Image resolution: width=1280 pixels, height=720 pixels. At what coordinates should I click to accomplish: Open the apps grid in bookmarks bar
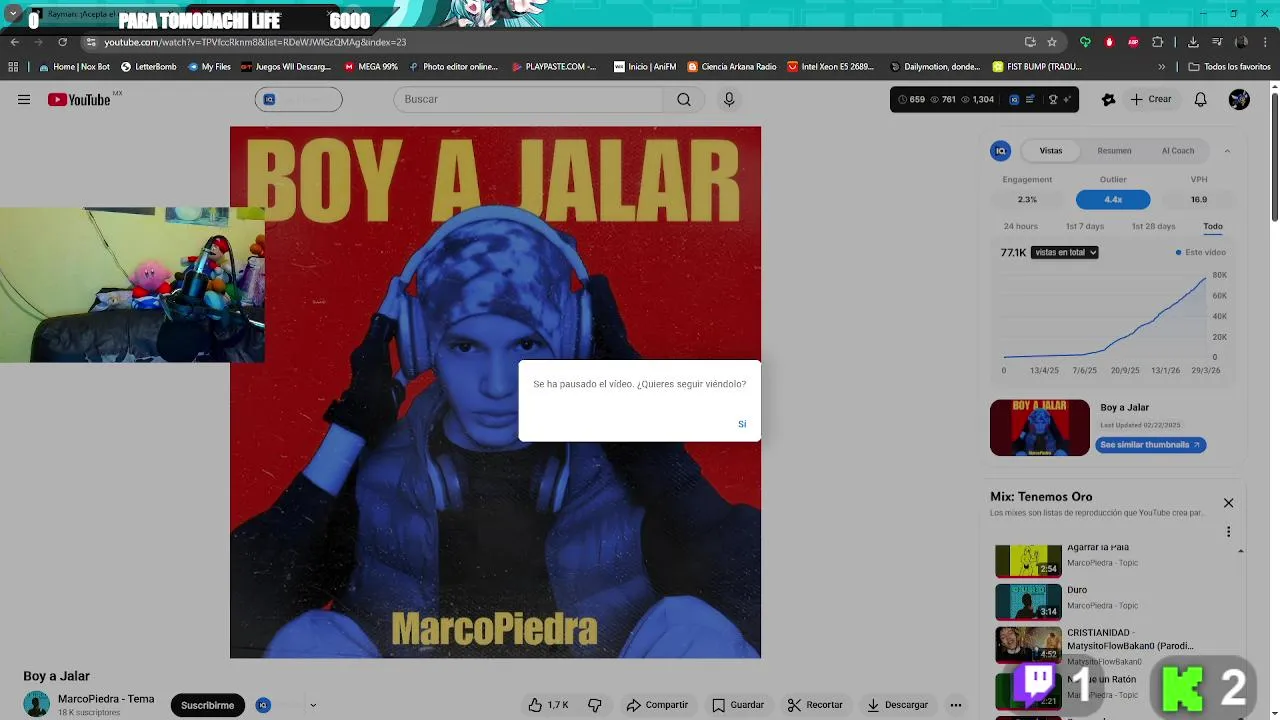coord(13,67)
